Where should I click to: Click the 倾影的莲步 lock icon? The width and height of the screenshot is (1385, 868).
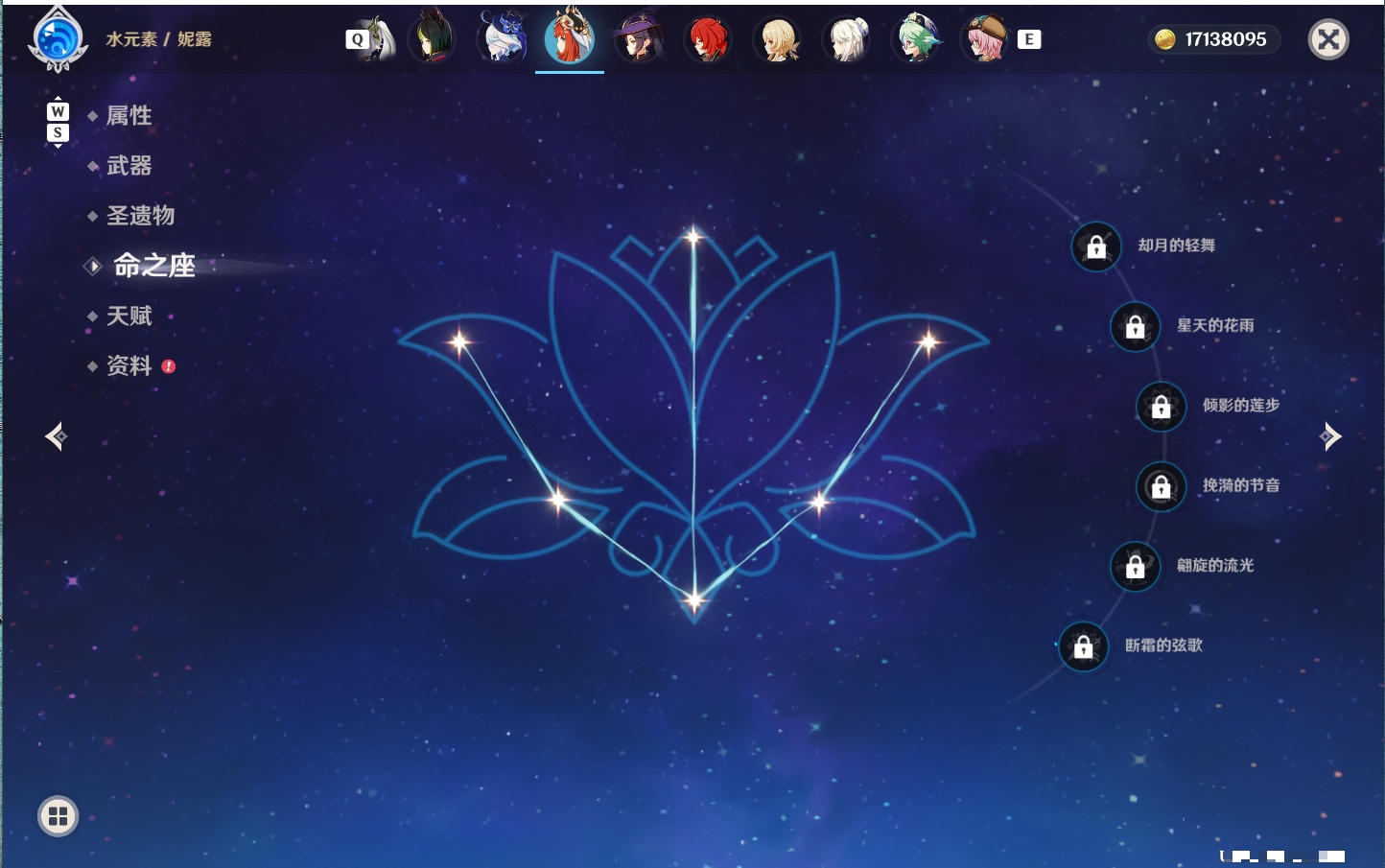pyautogui.click(x=1161, y=406)
